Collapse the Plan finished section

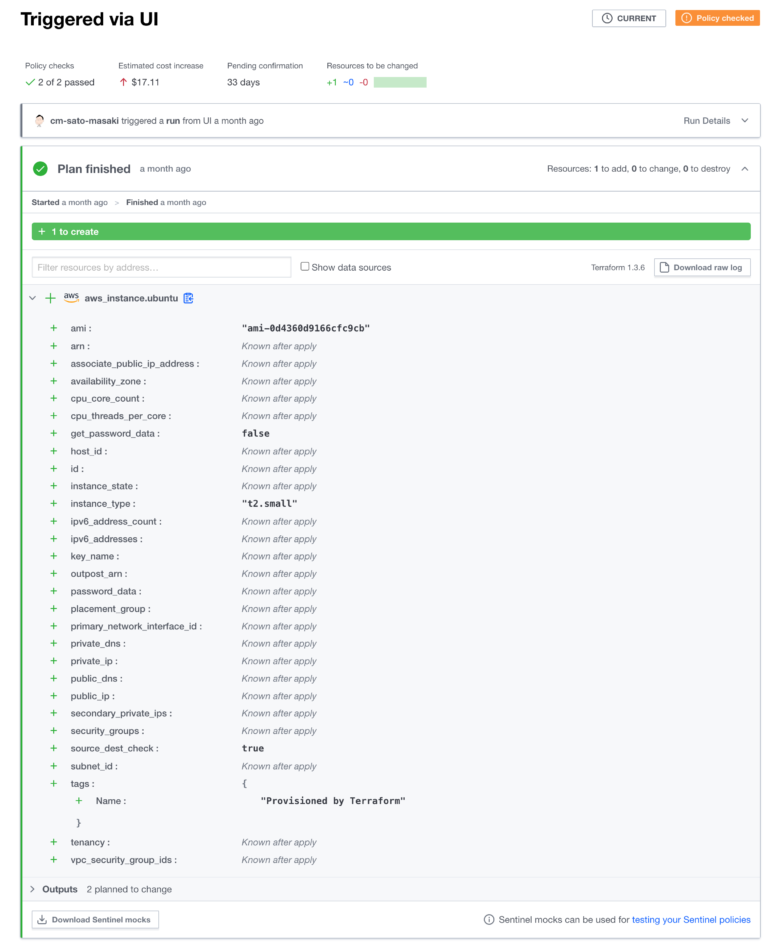744,168
